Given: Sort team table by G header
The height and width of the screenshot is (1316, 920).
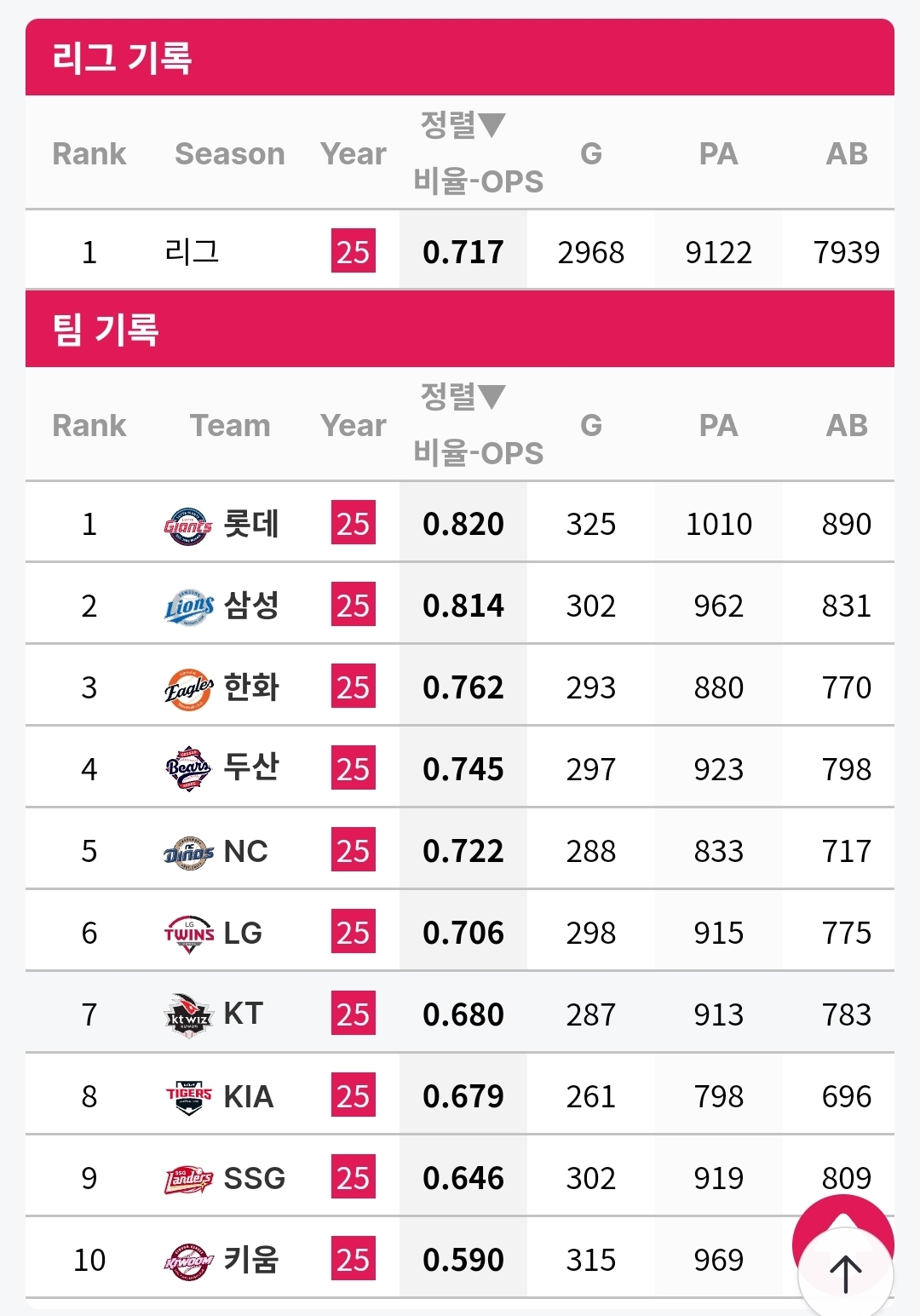Looking at the screenshot, I should pos(591,425).
